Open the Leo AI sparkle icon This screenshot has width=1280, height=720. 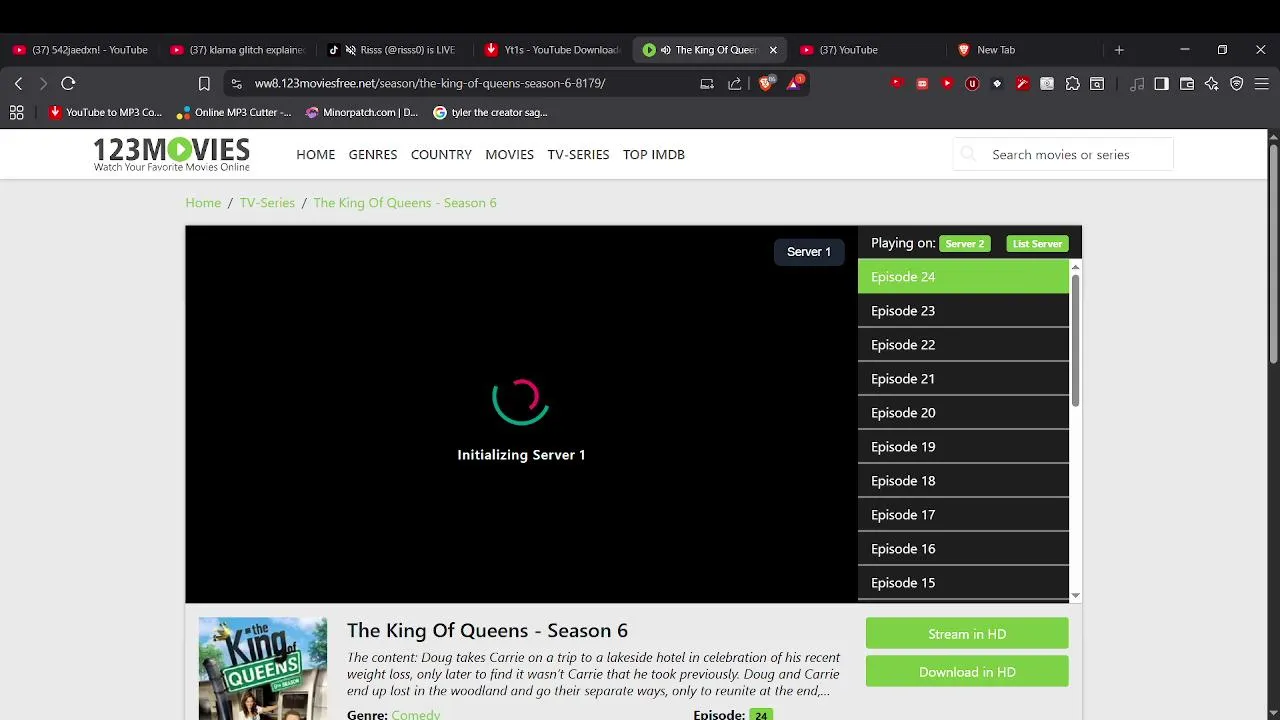pos(1212,84)
